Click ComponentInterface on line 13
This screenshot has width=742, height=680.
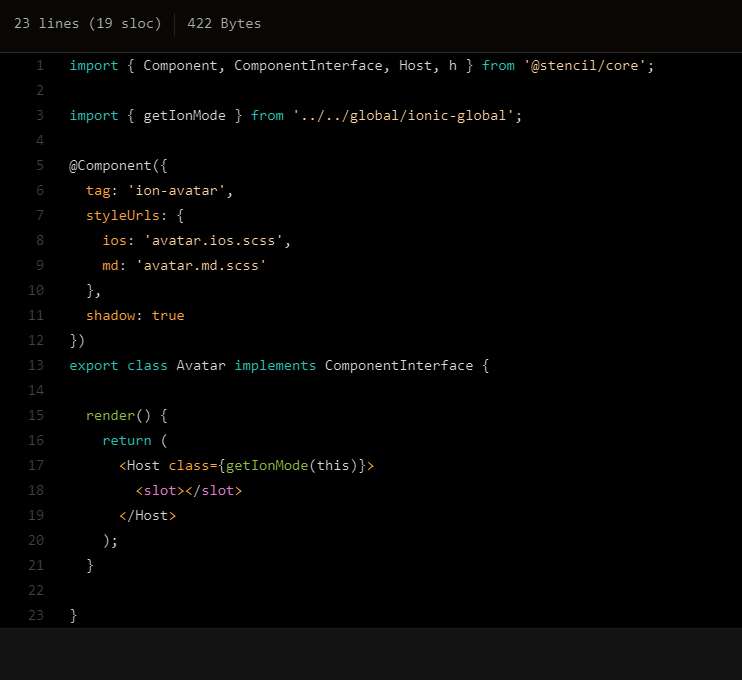(x=398, y=365)
